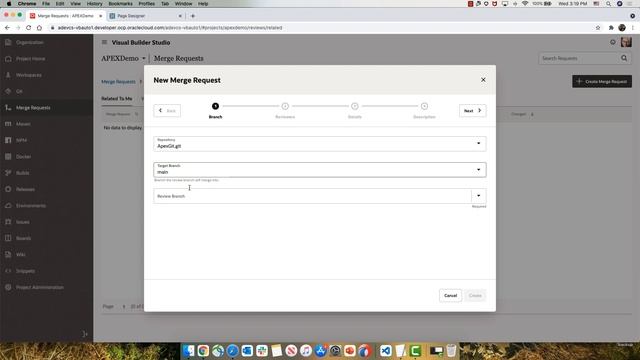This screenshot has width=640, height=360.
Task: Select the Details wizard step
Action: 355,110
